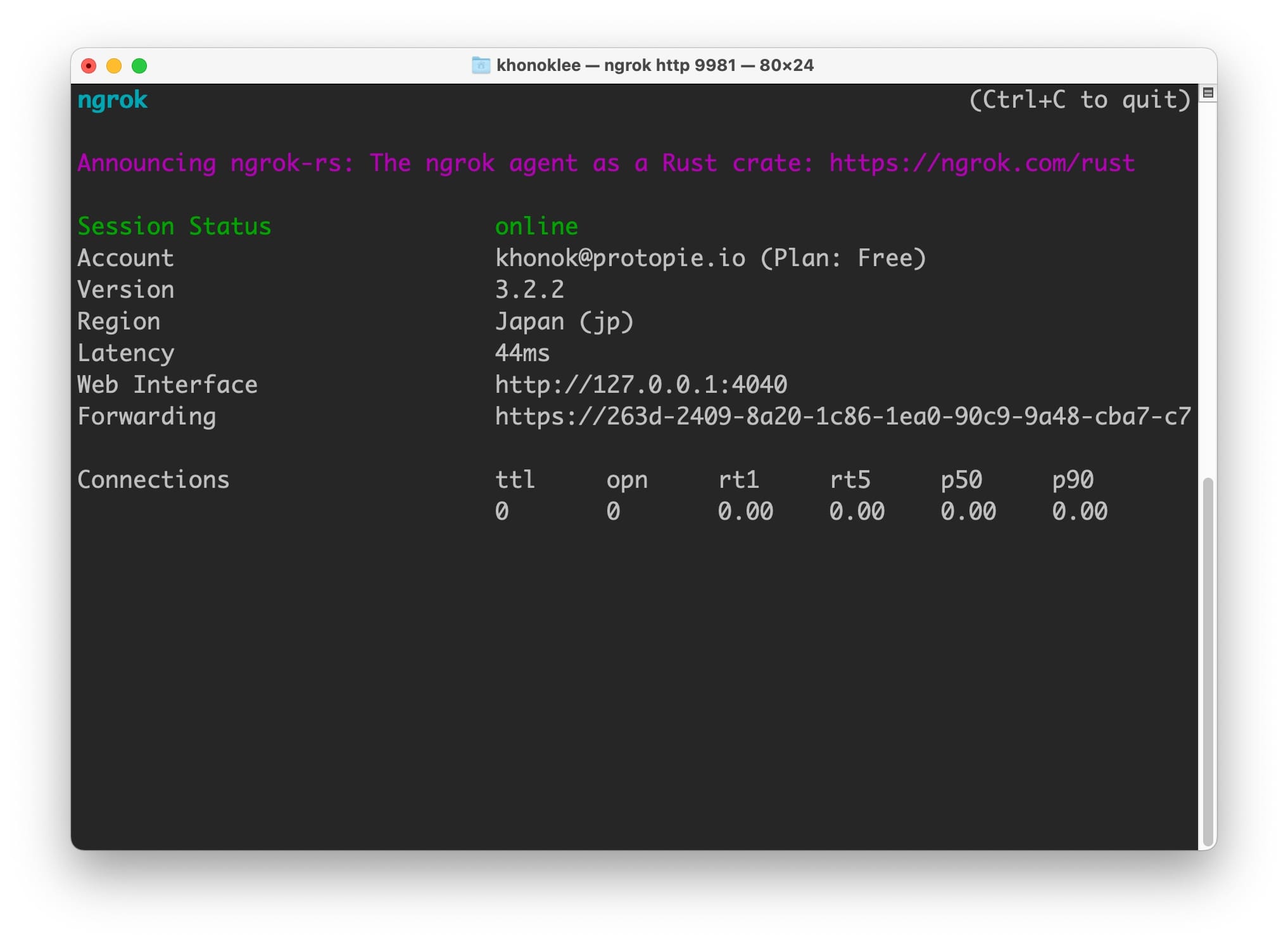Click the red close button
The image size is (1288, 944).
tap(88, 65)
